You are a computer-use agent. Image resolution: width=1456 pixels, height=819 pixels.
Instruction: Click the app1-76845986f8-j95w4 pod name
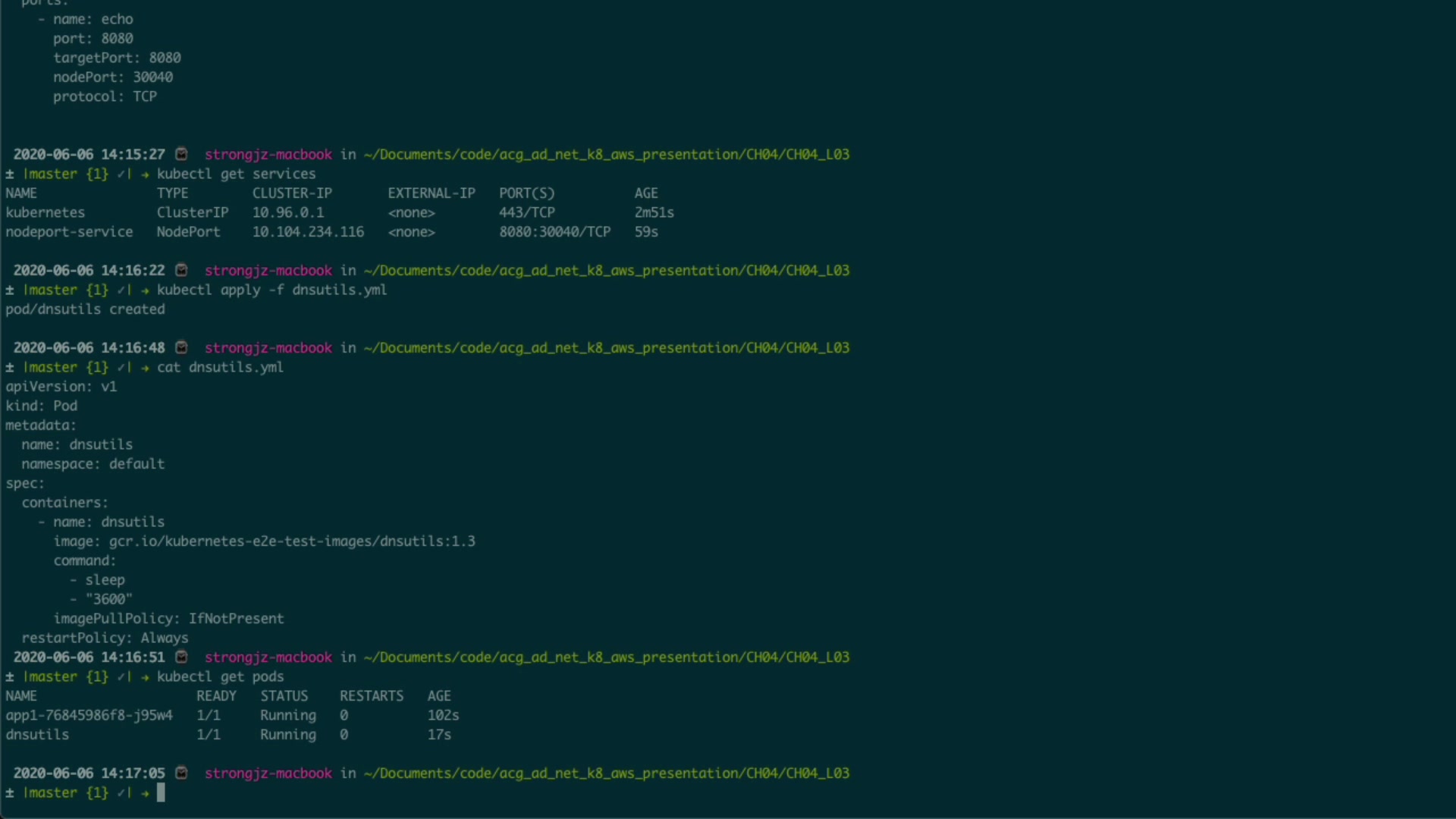coord(89,715)
